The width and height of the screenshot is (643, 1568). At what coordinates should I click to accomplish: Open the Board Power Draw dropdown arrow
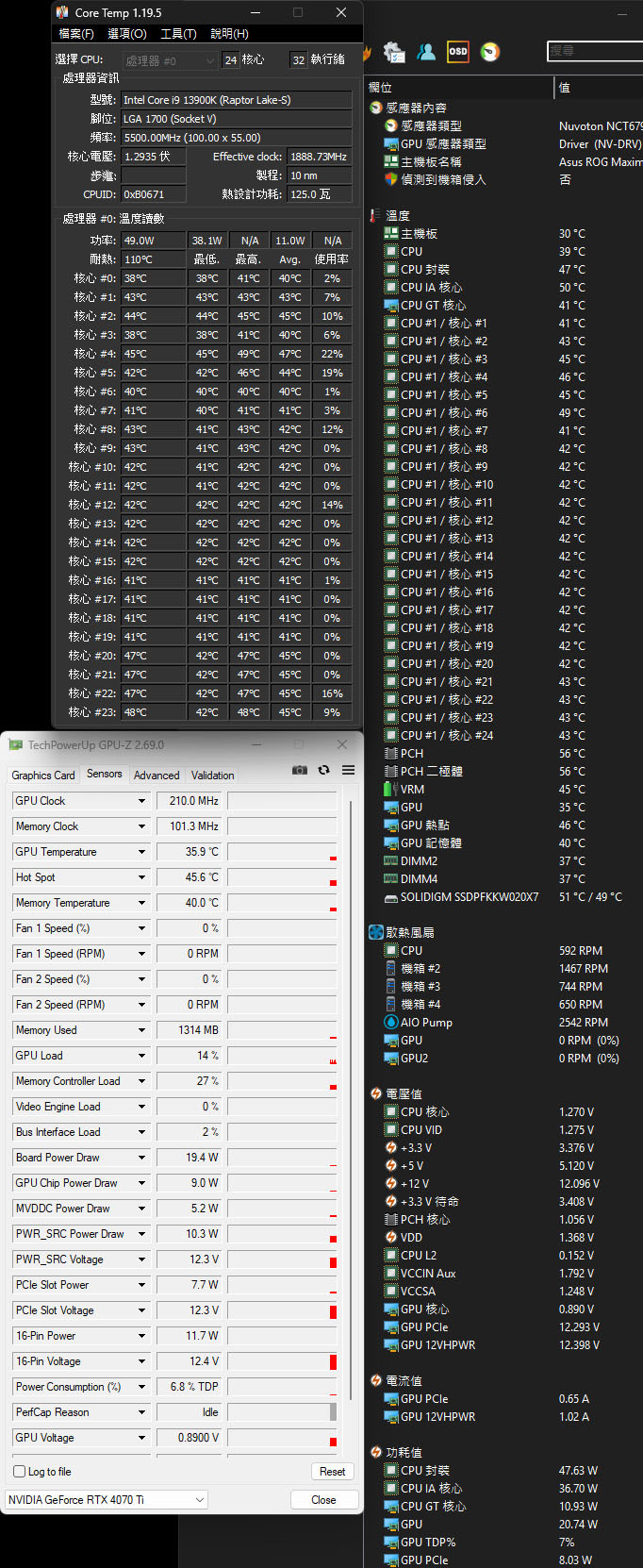coord(142,1158)
